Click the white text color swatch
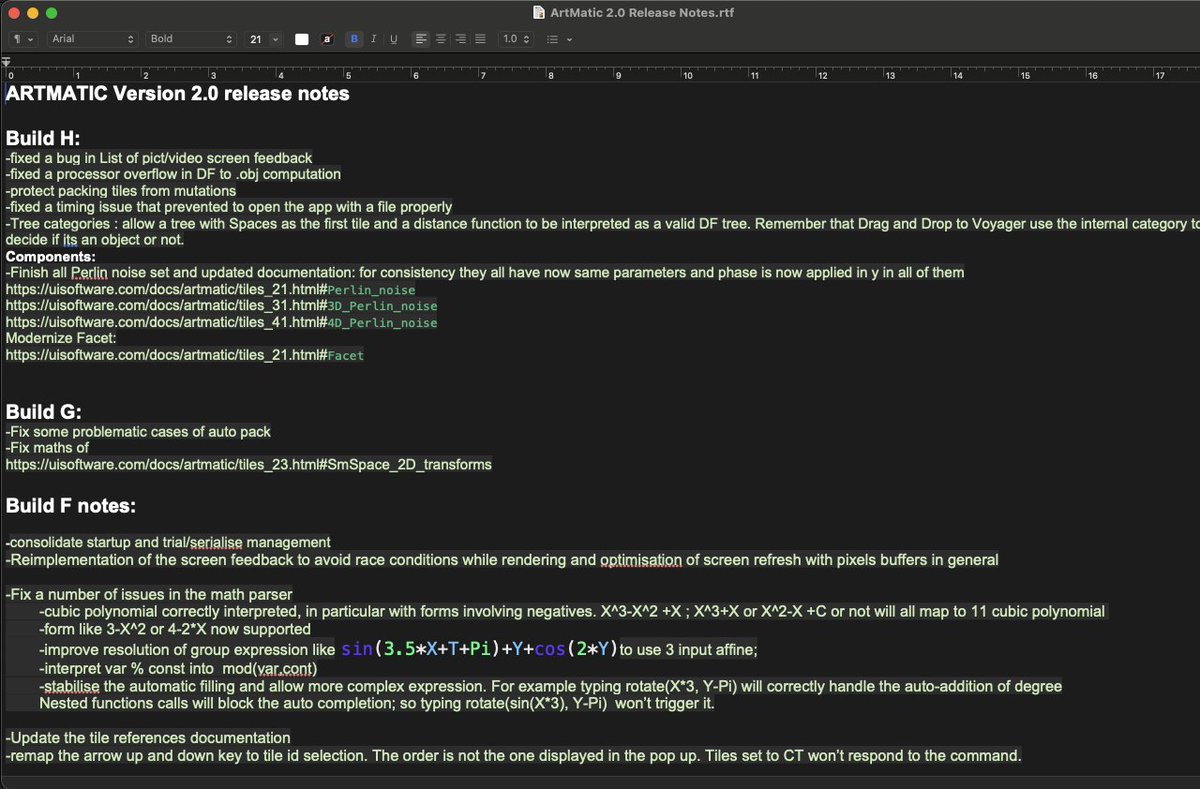Image resolution: width=1200 pixels, height=789 pixels. (x=302, y=39)
